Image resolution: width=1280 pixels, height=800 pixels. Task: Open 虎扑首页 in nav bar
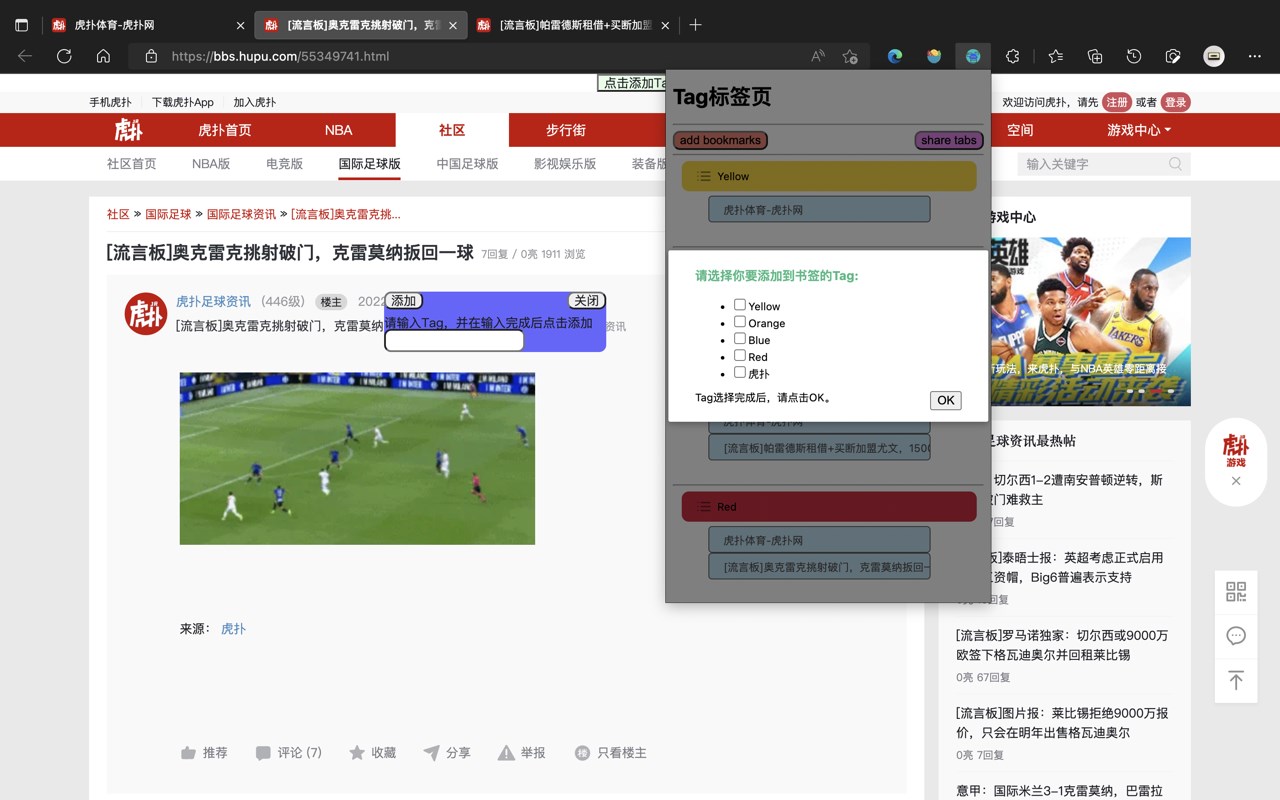click(x=225, y=130)
